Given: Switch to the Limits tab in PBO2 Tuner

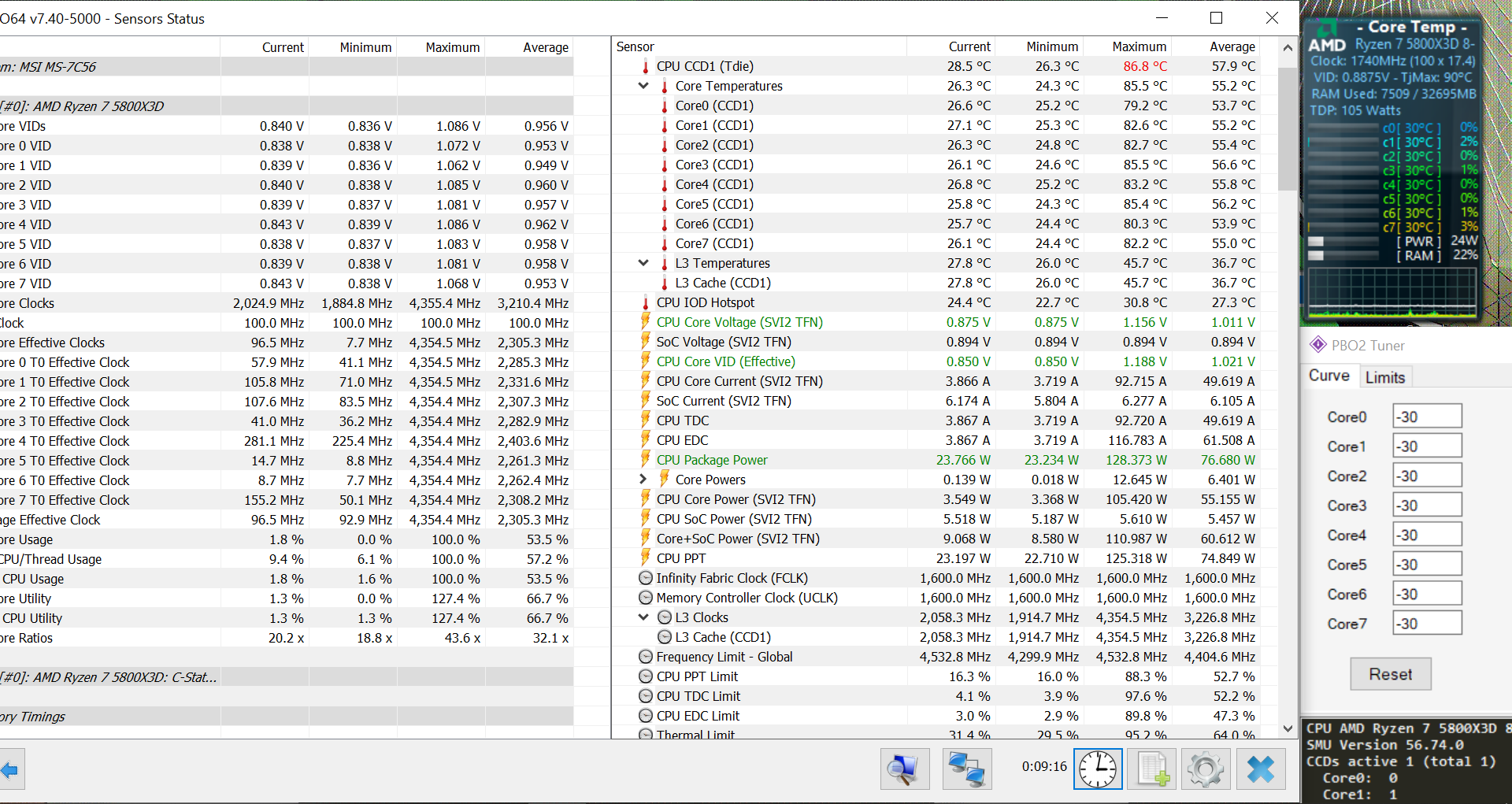Looking at the screenshot, I should coord(1385,377).
